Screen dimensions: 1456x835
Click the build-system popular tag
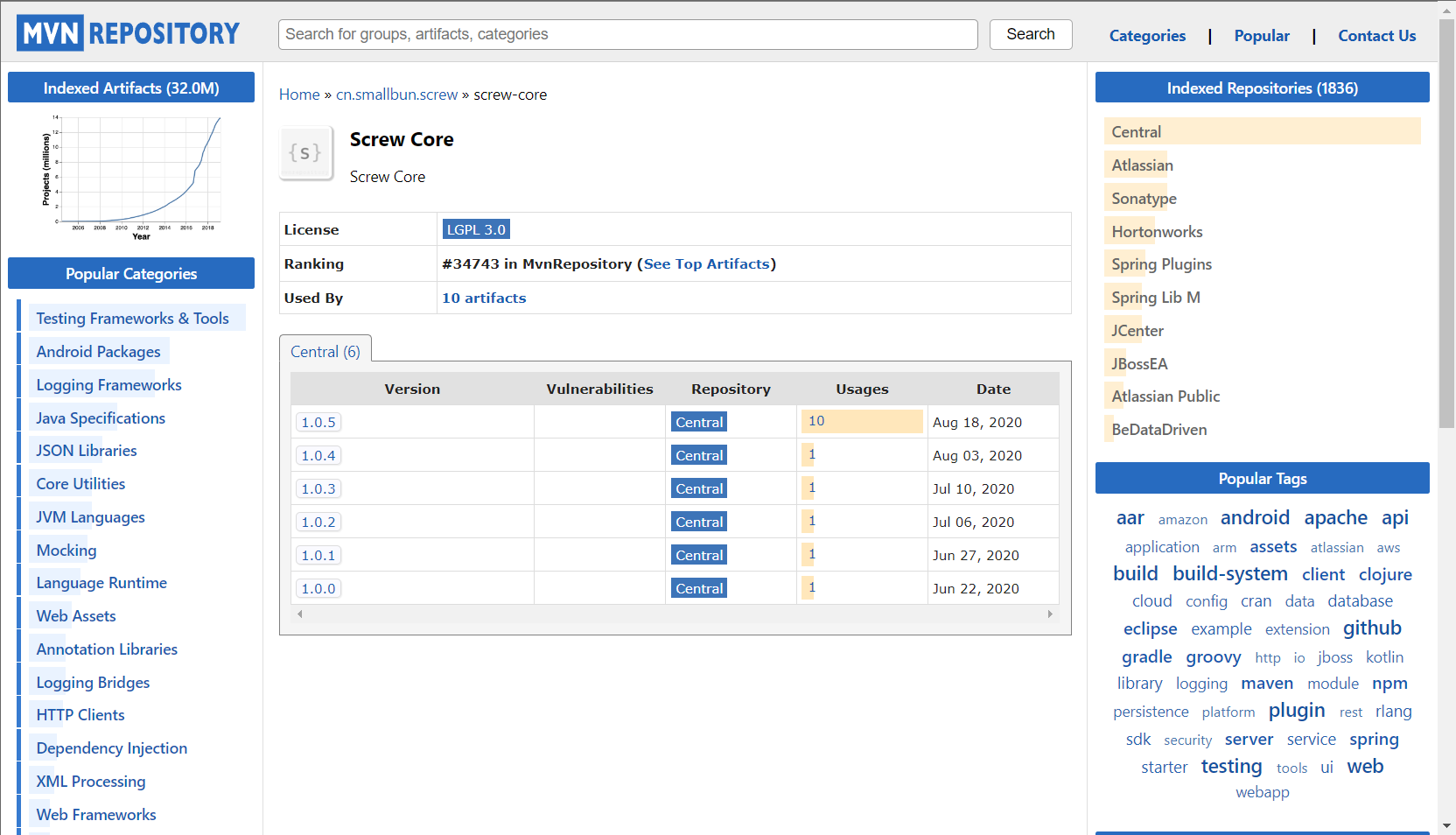click(x=1230, y=573)
